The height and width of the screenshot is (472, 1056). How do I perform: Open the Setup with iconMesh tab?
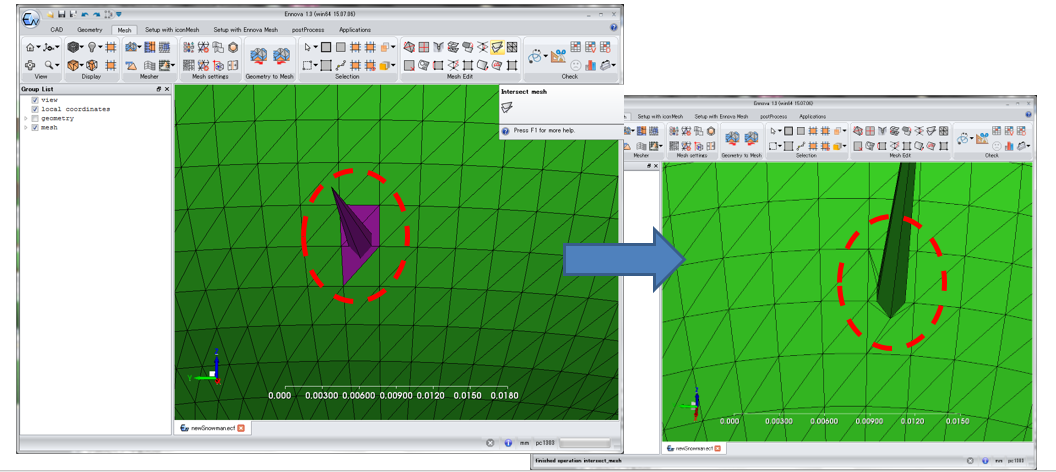point(171,30)
